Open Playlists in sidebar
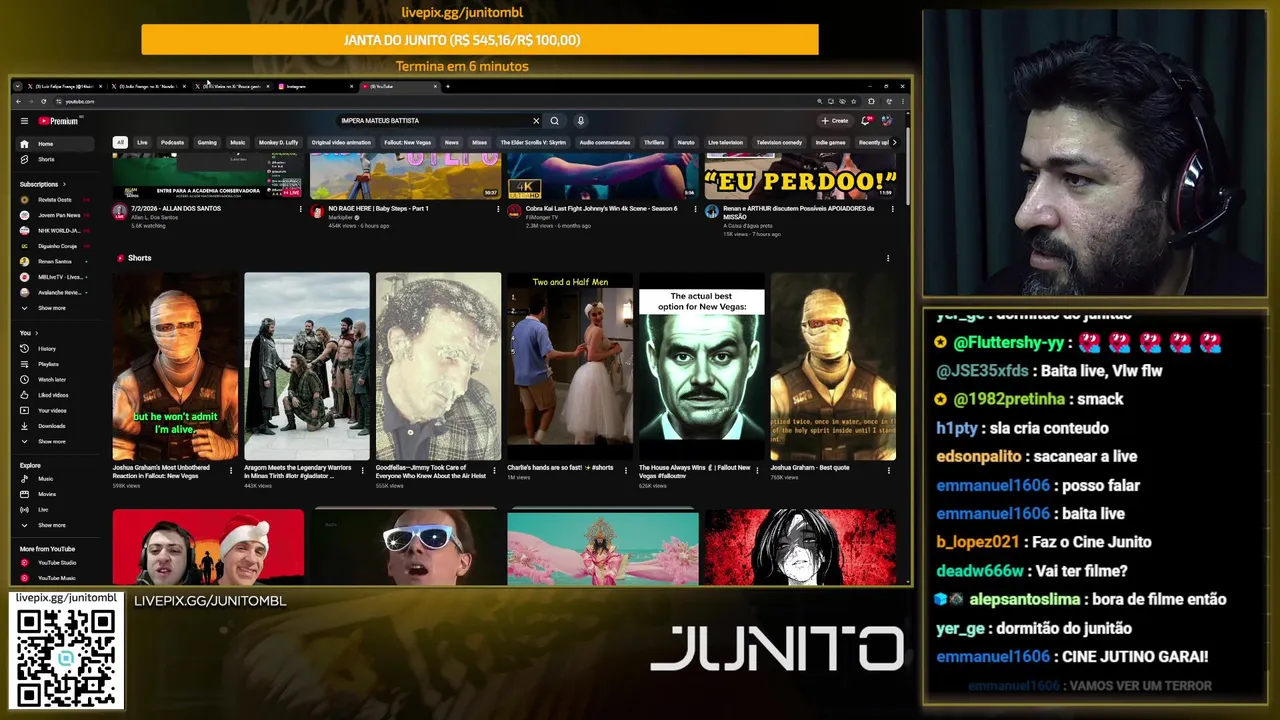 (x=55, y=364)
